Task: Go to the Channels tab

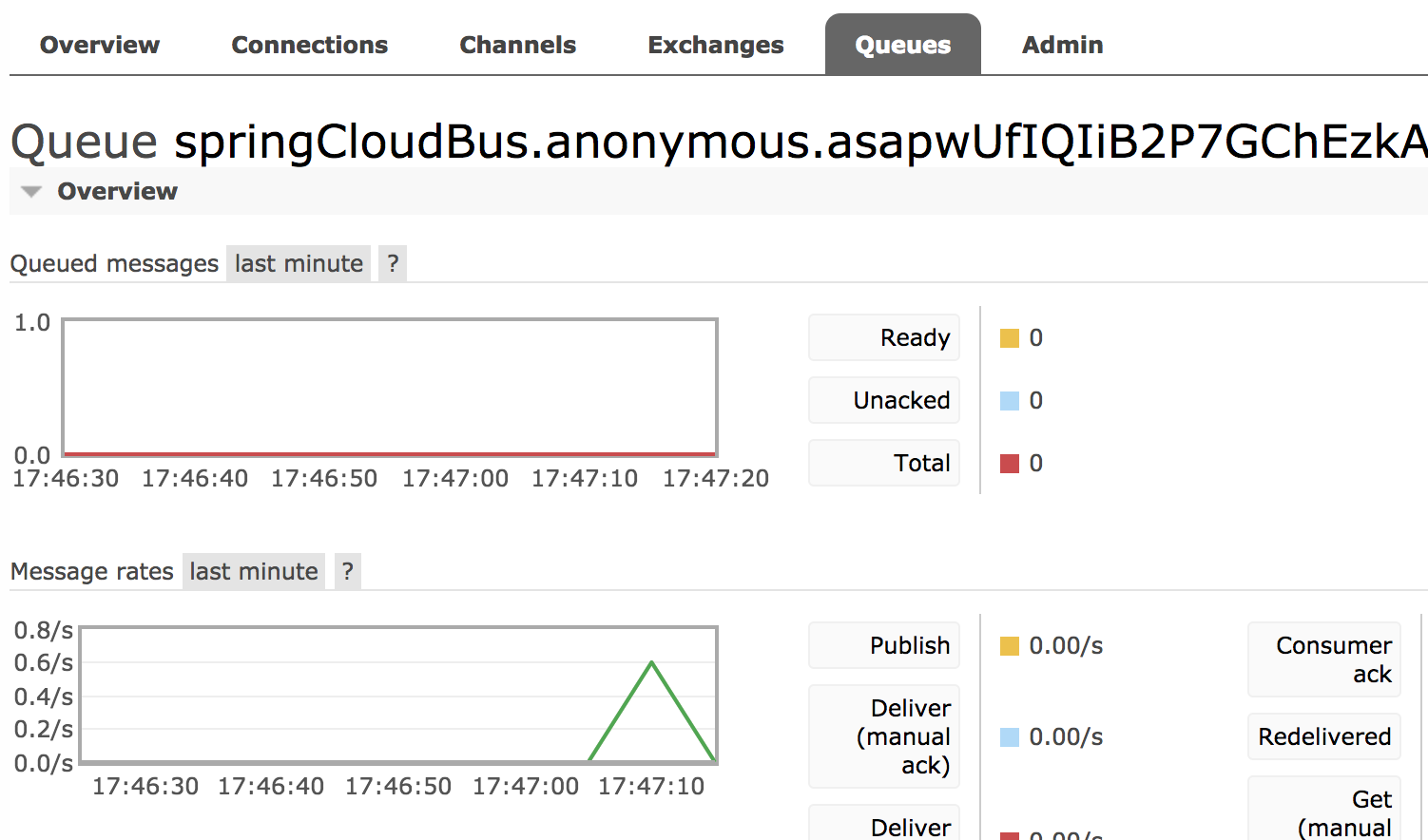Action: pyautogui.click(x=517, y=45)
